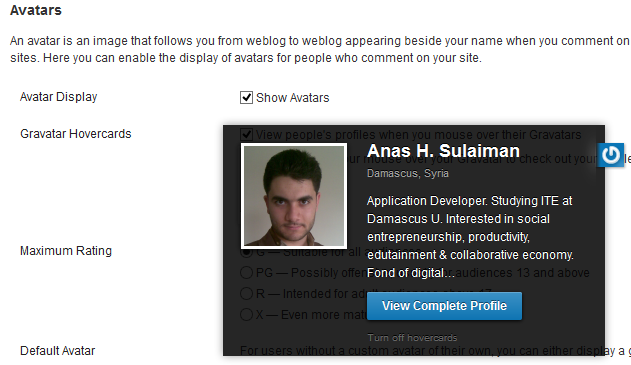Screen dimensions: 631x365
Task: Click the Anas H. Sulaiman name heading
Action: pyautogui.click(x=443, y=151)
